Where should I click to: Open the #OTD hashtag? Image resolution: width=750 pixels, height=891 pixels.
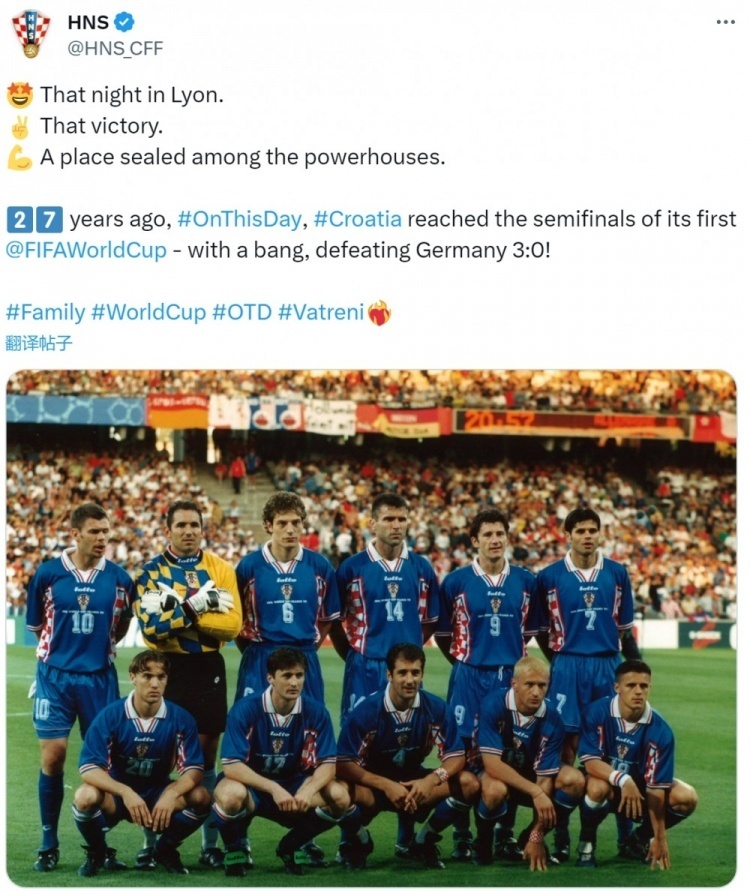click(241, 312)
